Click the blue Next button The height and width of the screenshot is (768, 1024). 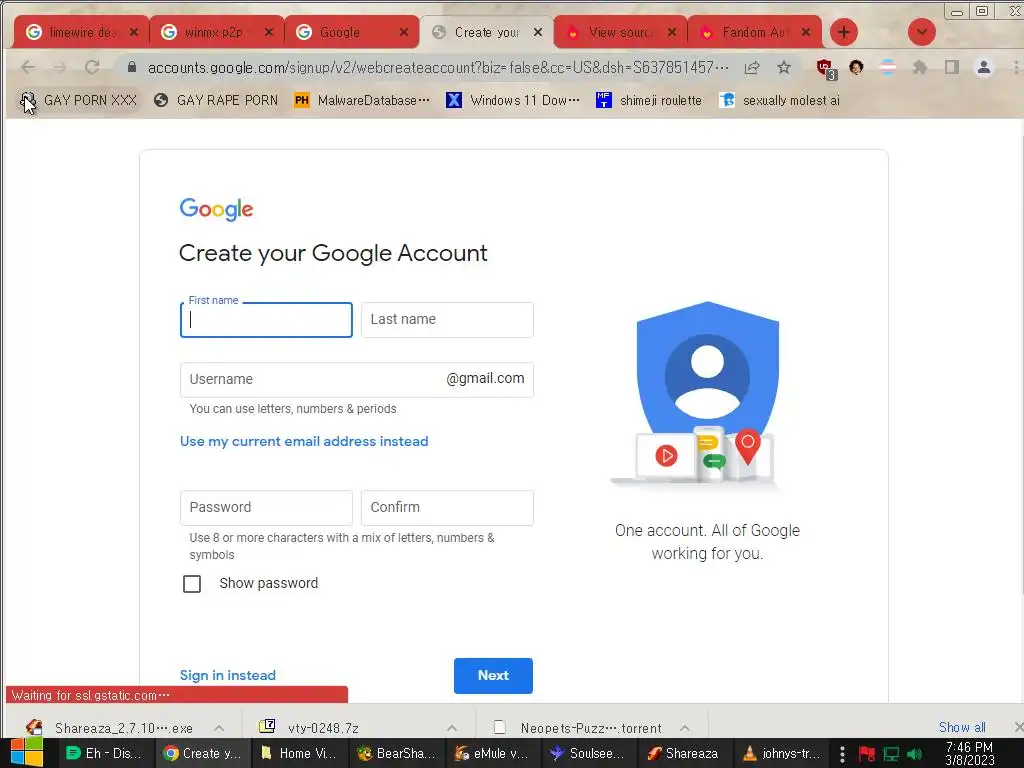[493, 675]
